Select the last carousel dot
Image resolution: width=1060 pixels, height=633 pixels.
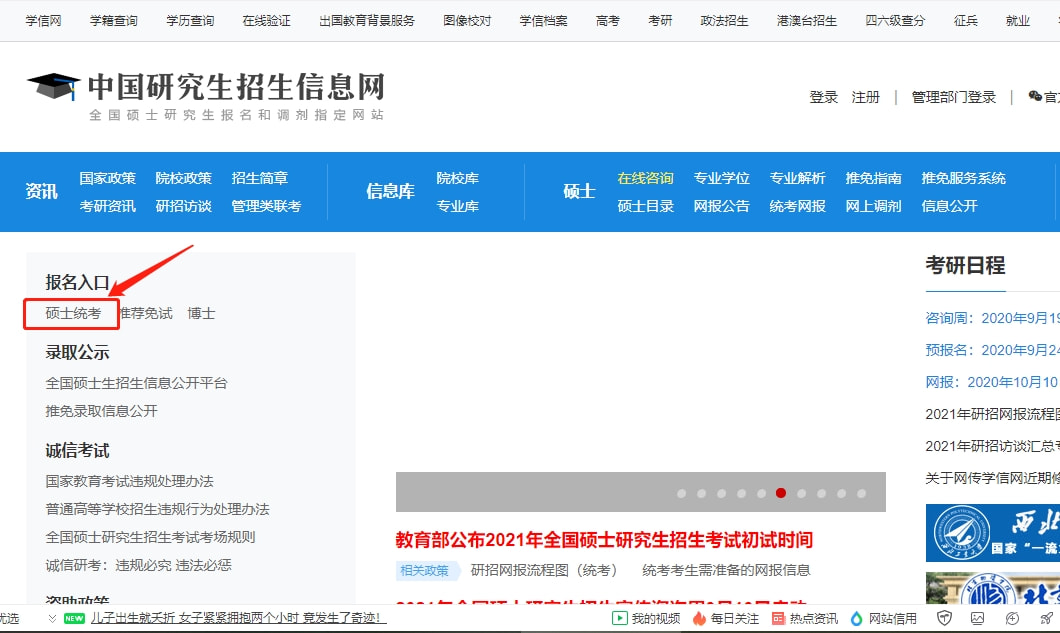click(861, 494)
